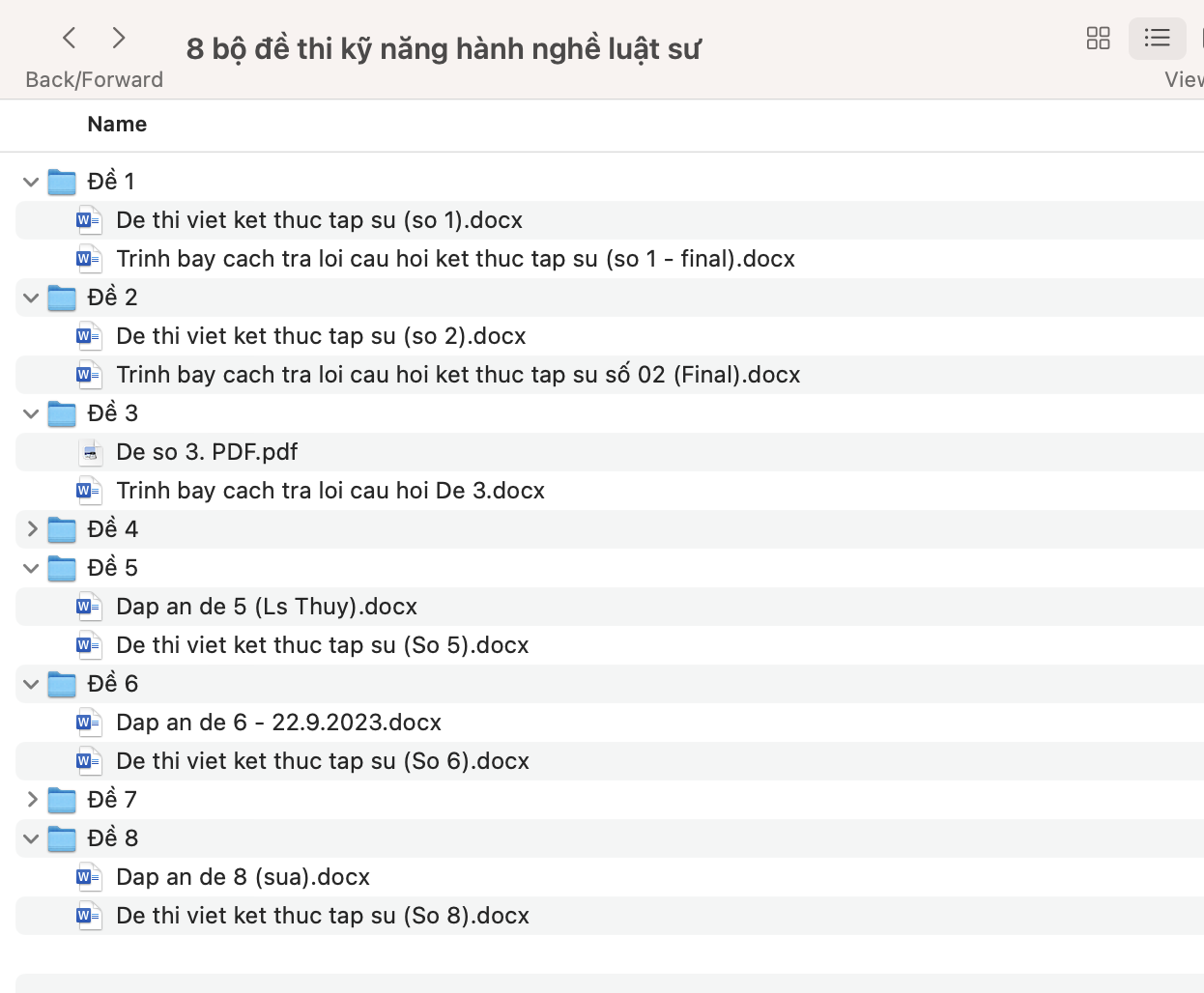The width and height of the screenshot is (1204, 993).
Task: Expand the Đề 7 folder
Action: click(x=31, y=800)
